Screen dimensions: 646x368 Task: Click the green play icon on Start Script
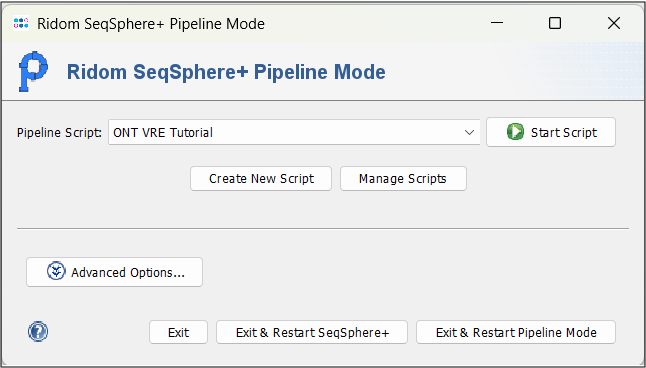pyautogui.click(x=515, y=132)
